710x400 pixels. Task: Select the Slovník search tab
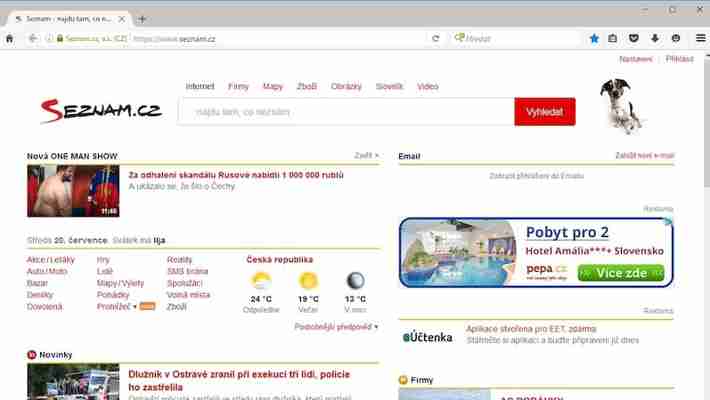(389, 86)
